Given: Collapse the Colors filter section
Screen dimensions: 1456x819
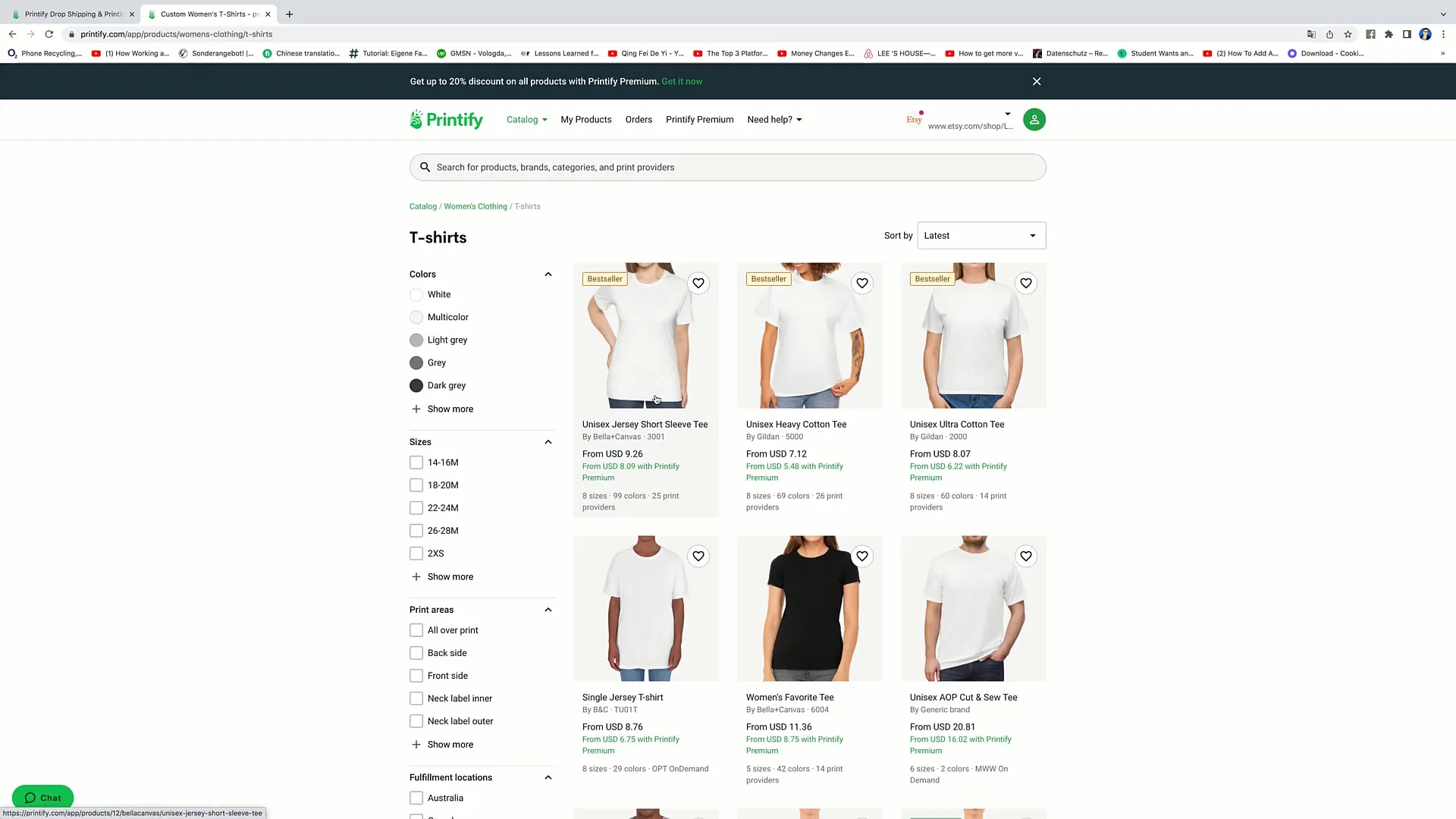Looking at the screenshot, I should [x=547, y=274].
